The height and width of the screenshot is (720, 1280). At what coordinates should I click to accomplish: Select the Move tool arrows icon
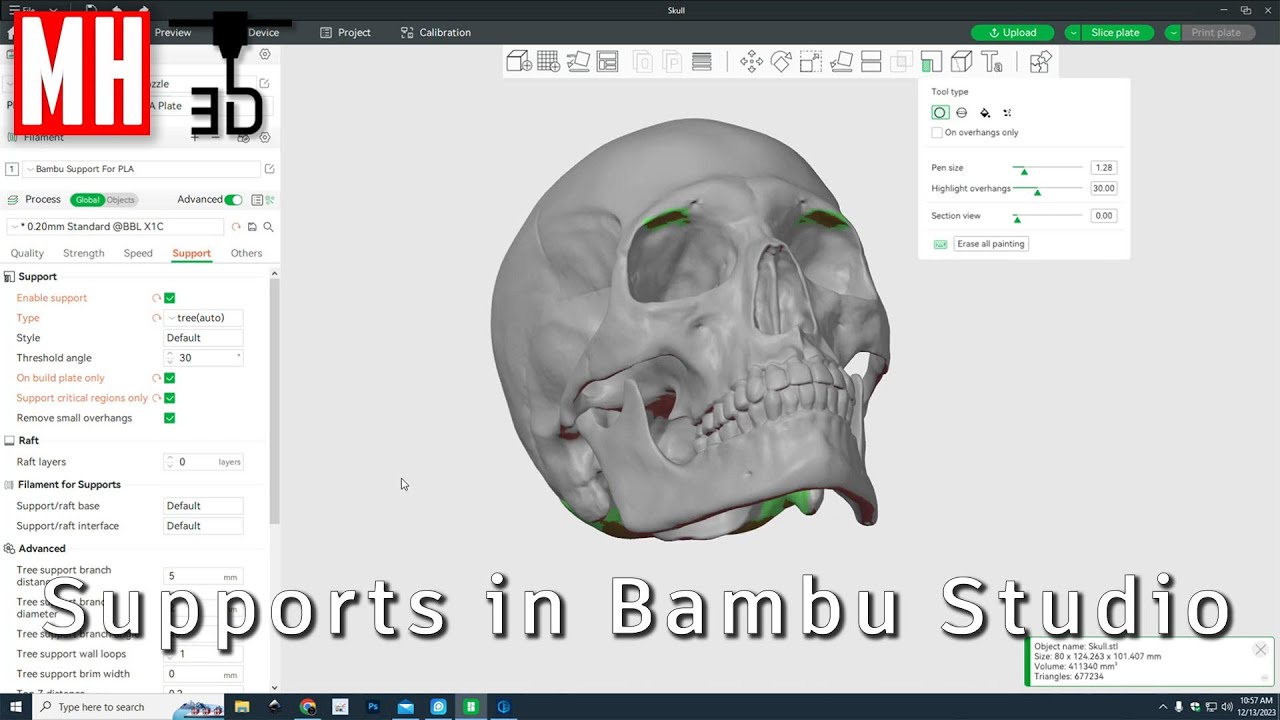(751, 62)
